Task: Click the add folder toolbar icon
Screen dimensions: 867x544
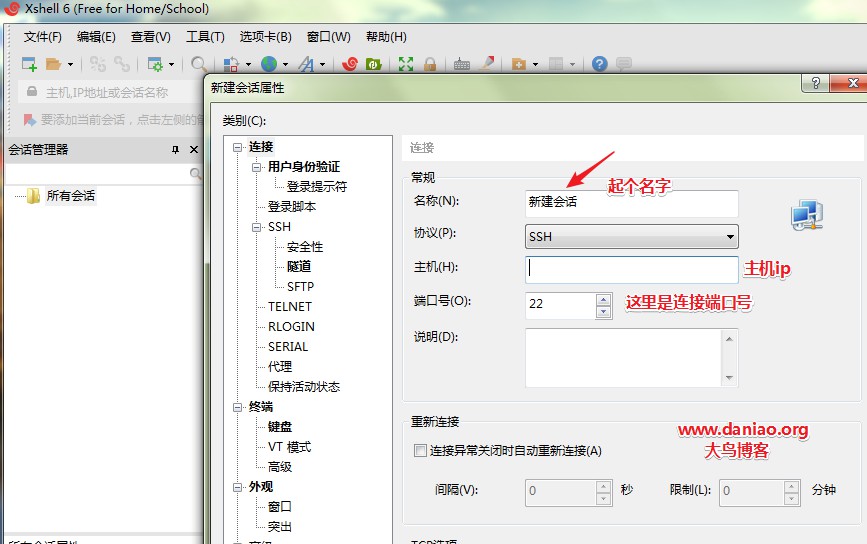Action: coord(519,65)
